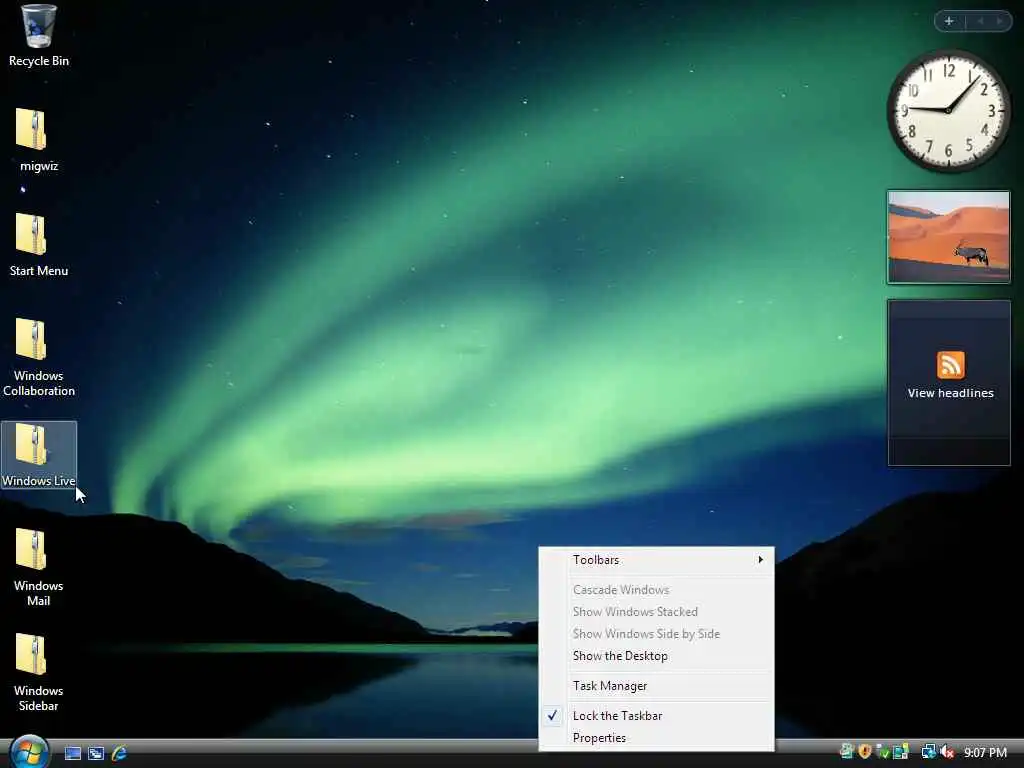Click the sidebar next page arrow

point(1000,22)
